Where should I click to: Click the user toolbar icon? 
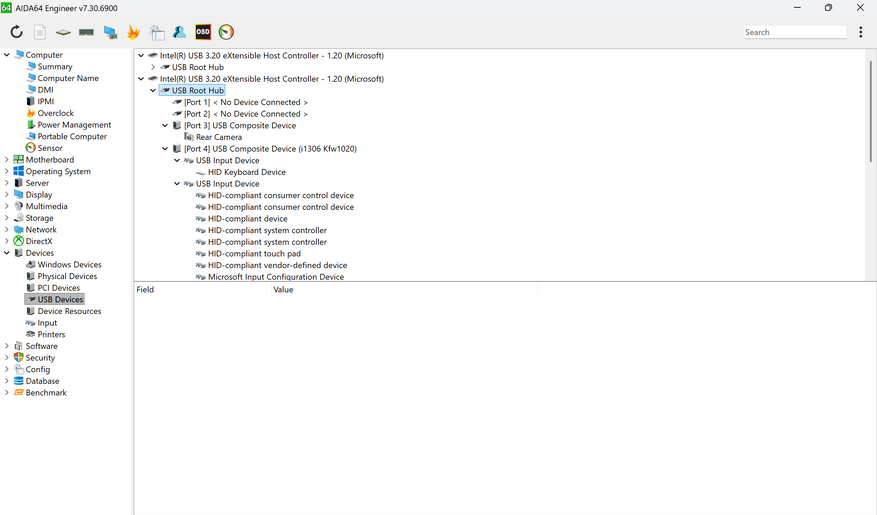pyautogui.click(x=180, y=32)
